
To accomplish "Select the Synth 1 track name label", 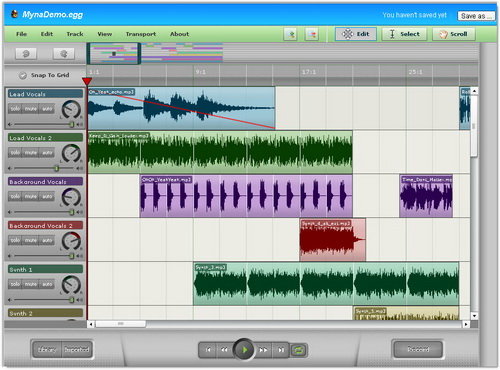I will click(45, 269).
